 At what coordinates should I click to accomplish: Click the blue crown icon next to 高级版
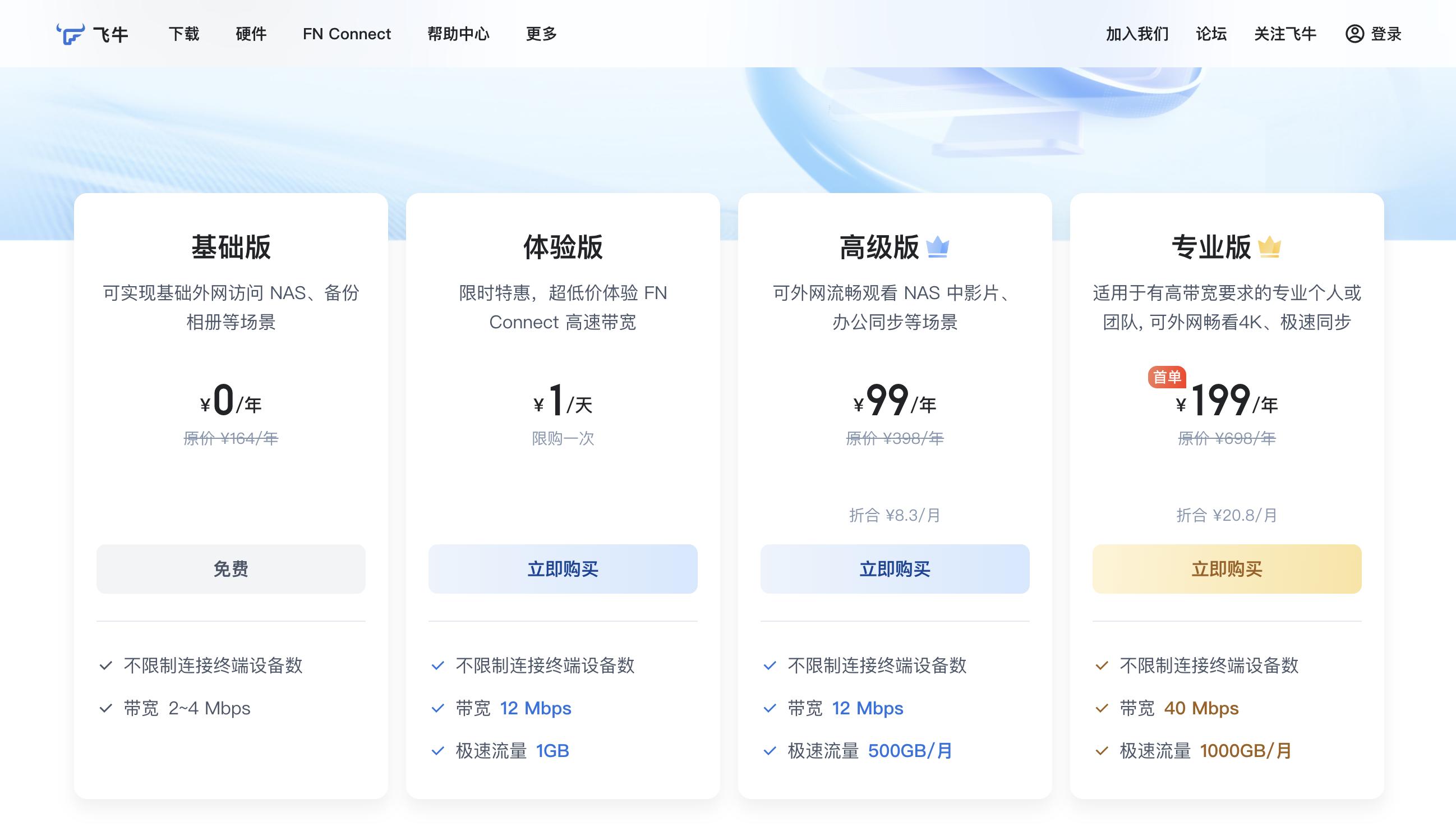938,247
